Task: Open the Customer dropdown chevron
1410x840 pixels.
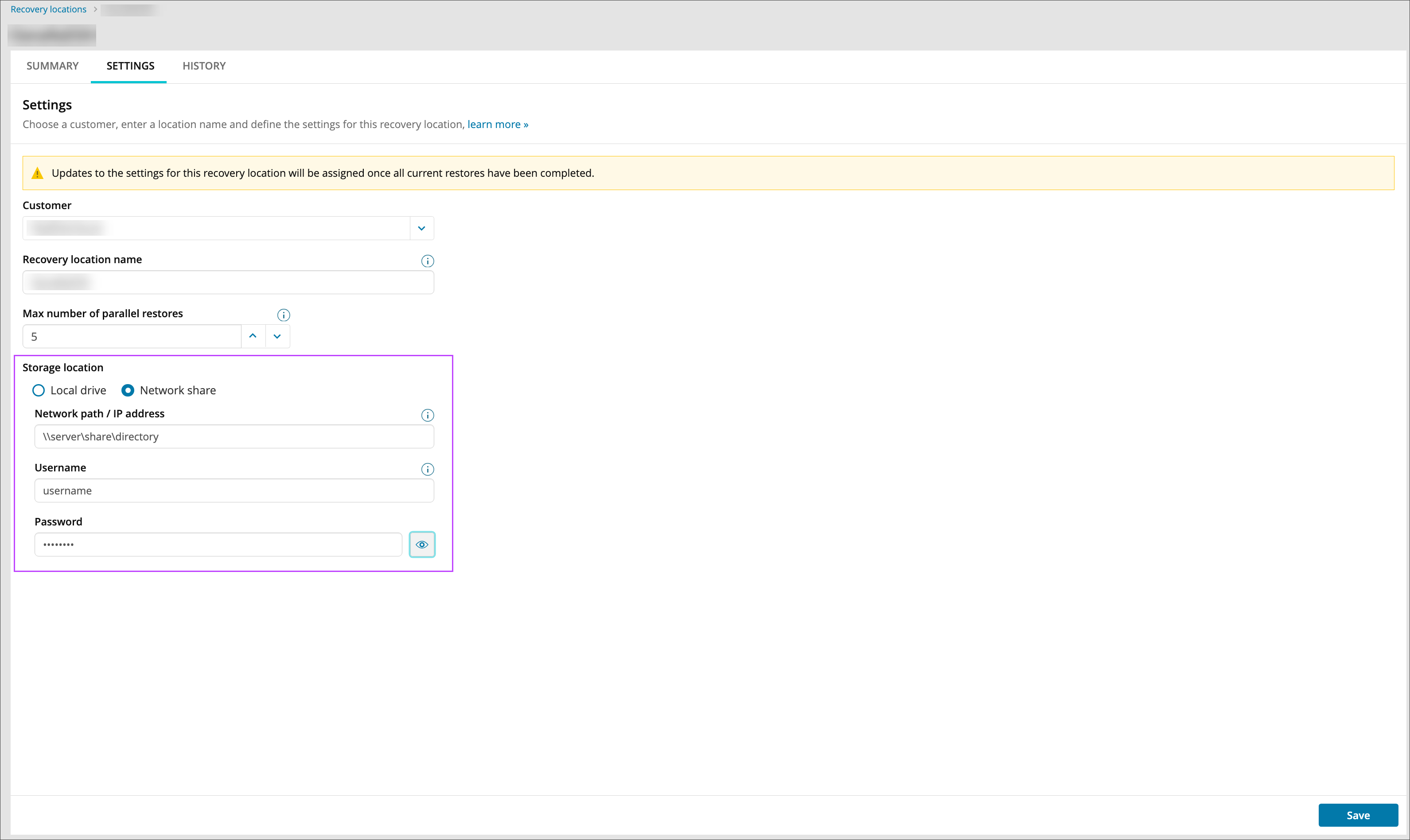Action: tap(421, 228)
